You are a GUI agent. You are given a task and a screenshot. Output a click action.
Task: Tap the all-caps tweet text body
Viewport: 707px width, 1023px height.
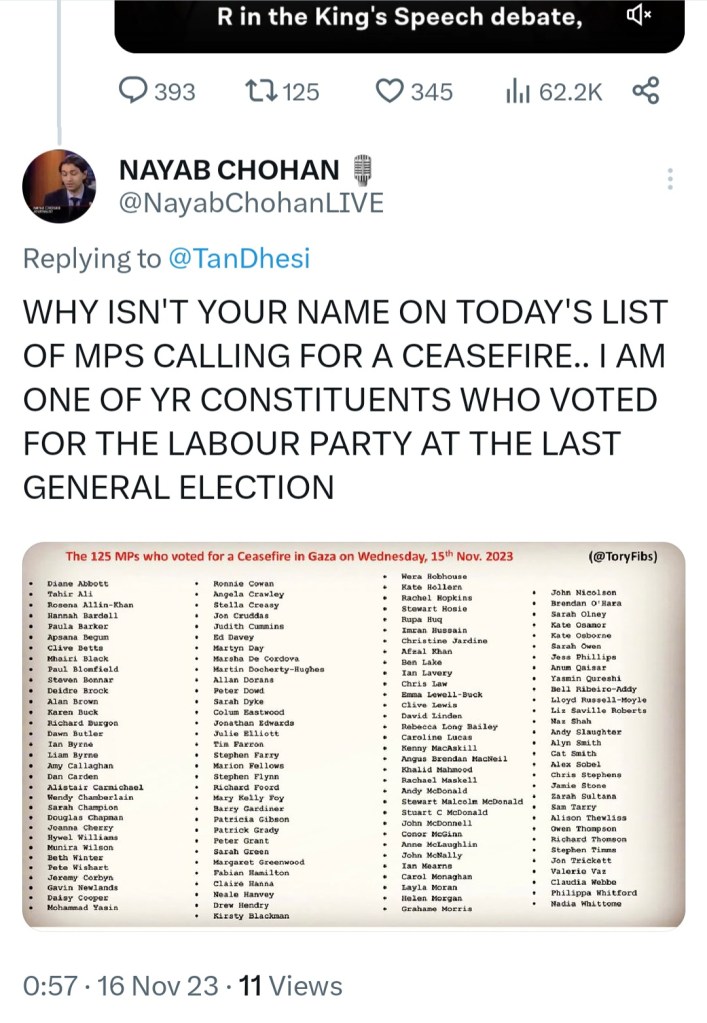(340, 400)
